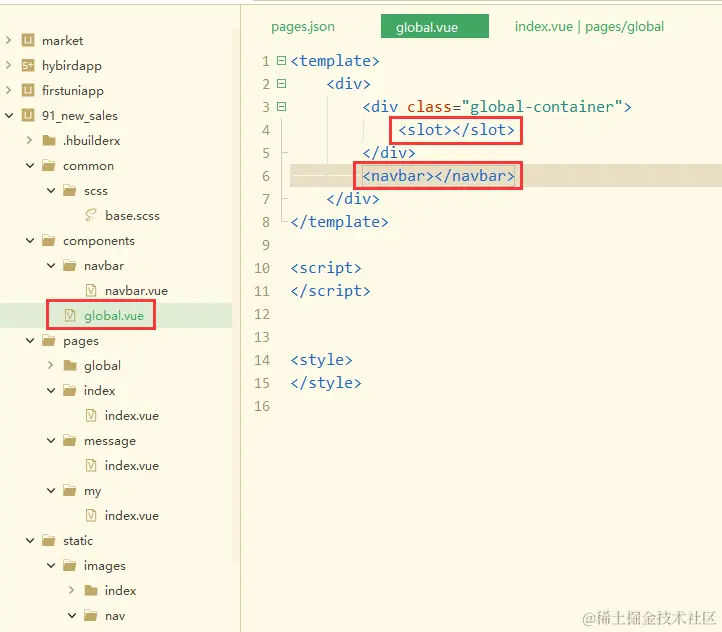
Task: Open index.vue under the message folder
Action: 132,465
